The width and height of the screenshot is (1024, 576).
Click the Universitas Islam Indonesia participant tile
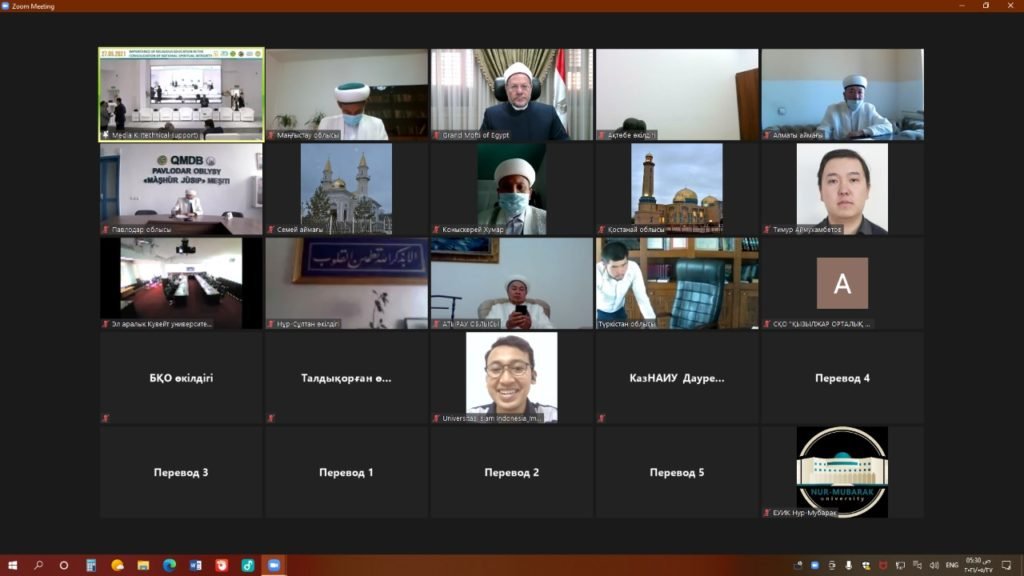(x=512, y=377)
